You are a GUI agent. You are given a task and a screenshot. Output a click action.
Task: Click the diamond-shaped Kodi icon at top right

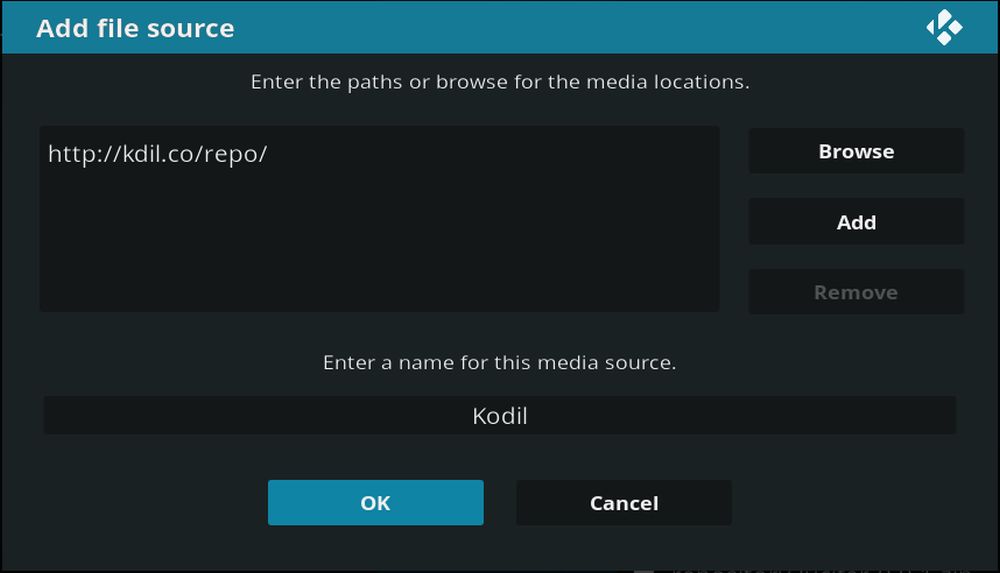(944, 27)
